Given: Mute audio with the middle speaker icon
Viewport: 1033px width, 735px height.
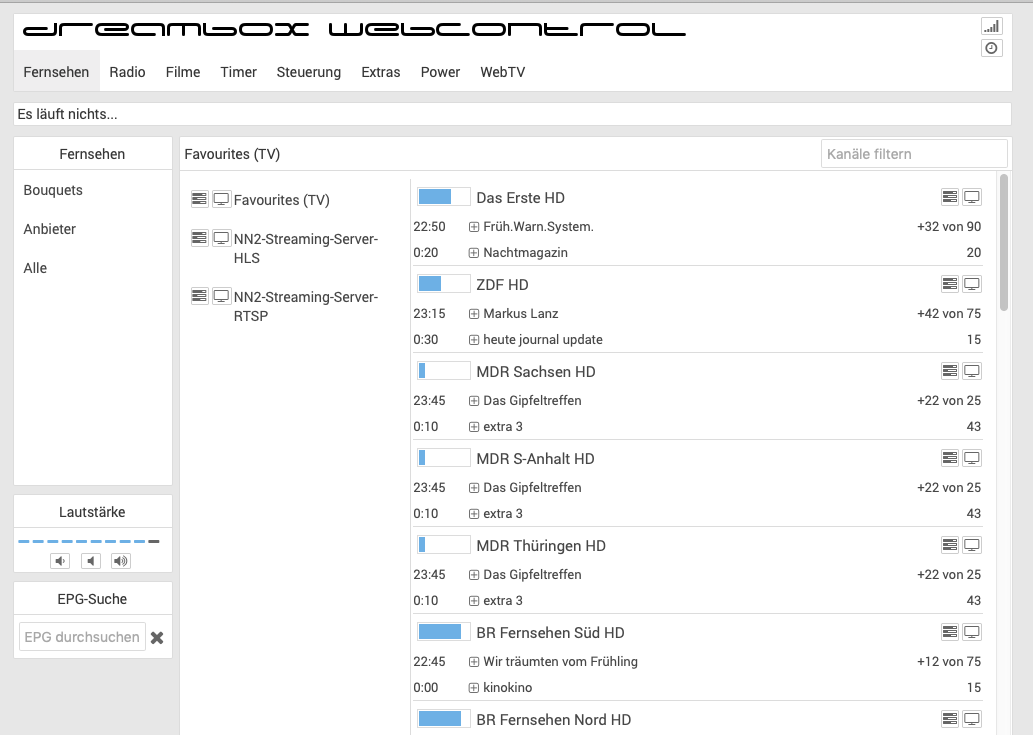Looking at the screenshot, I should coord(92,561).
